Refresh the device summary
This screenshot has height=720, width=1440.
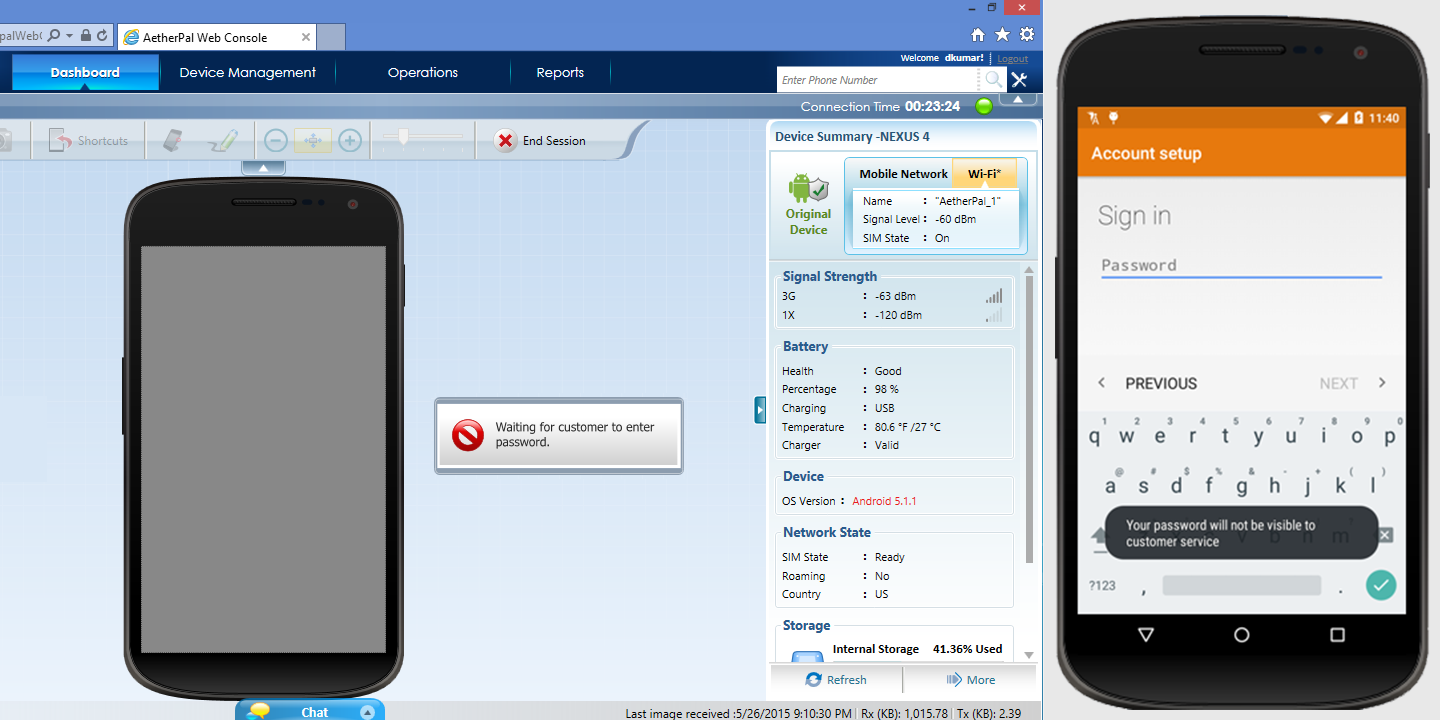point(836,680)
